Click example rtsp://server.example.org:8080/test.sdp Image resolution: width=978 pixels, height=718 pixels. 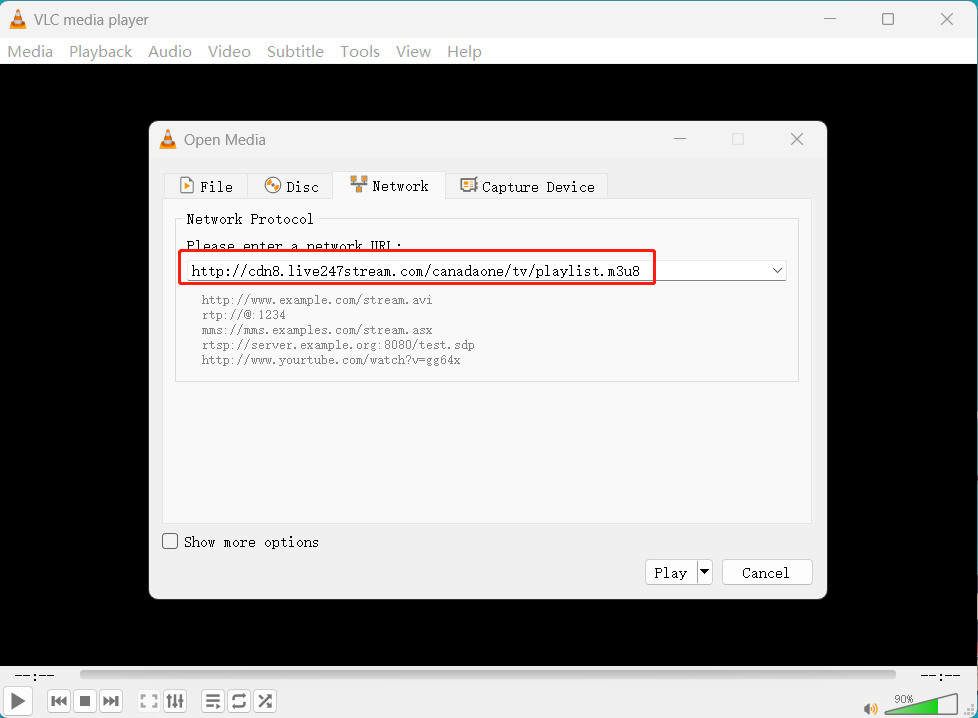click(x=338, y=345)
